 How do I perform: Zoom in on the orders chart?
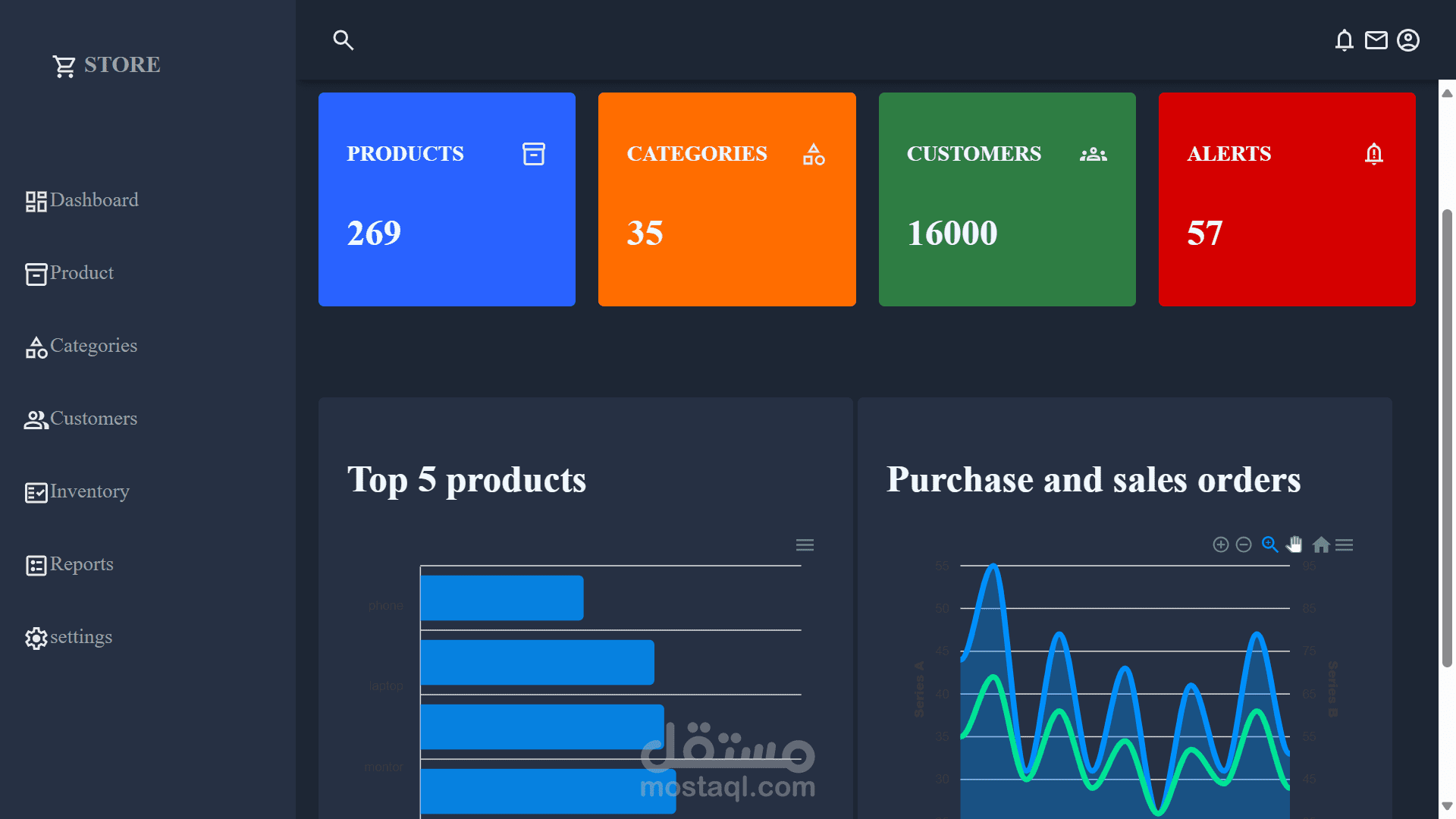click(1221, 545)
